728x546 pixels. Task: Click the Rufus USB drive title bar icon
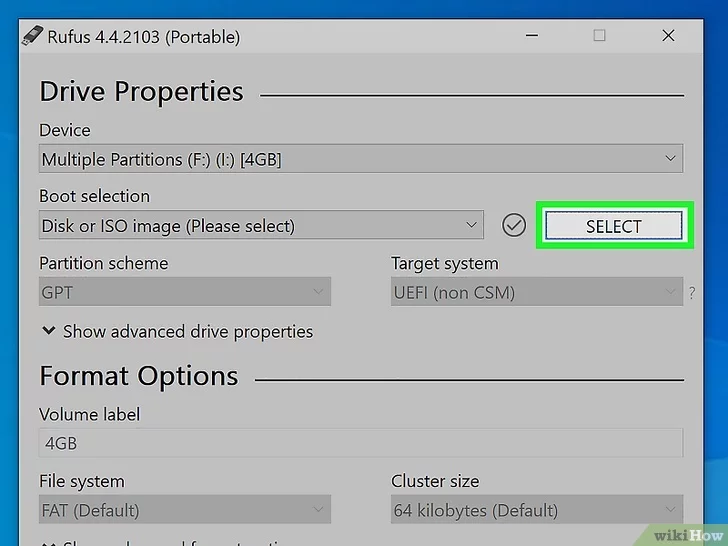[x=32, y=36]
